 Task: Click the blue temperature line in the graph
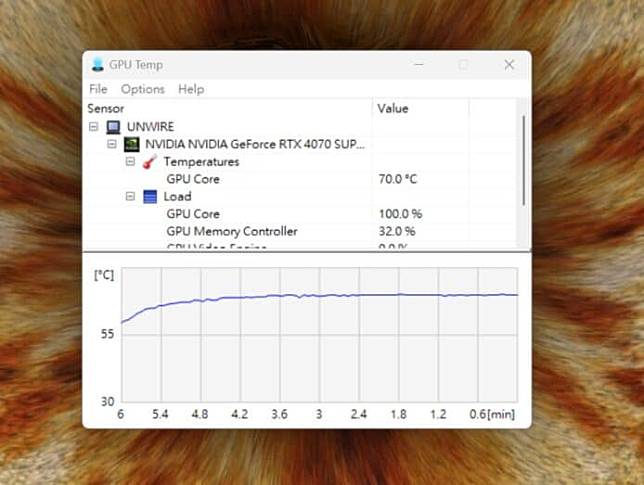tap(320, 296)
